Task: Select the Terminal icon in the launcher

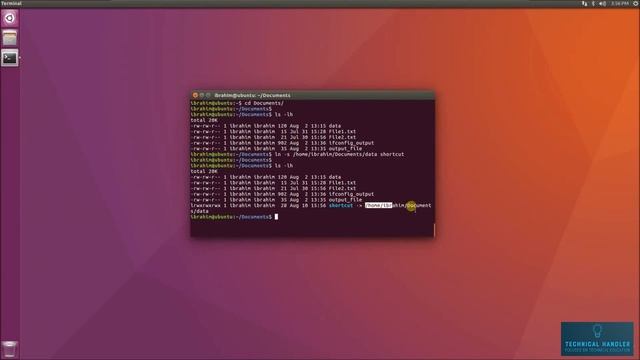Action: 9,58
